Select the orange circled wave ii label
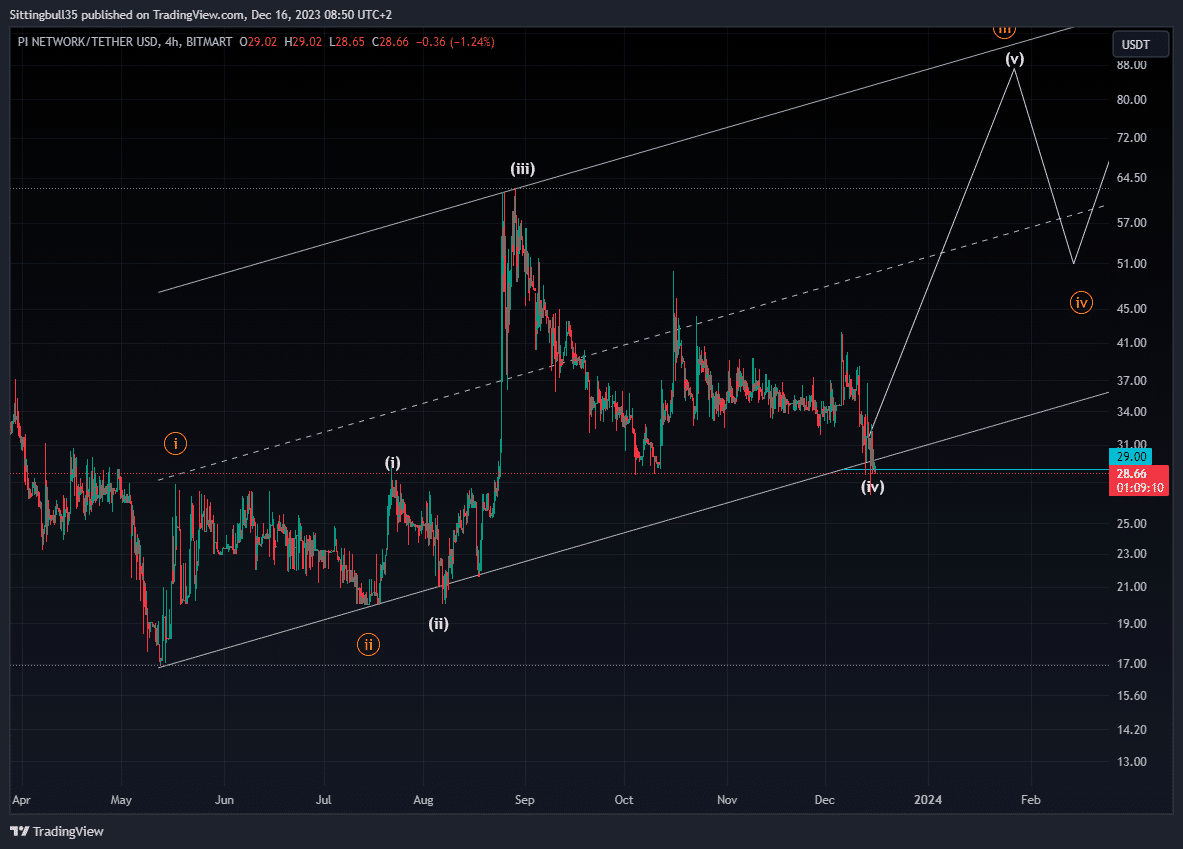 point(369,644)
